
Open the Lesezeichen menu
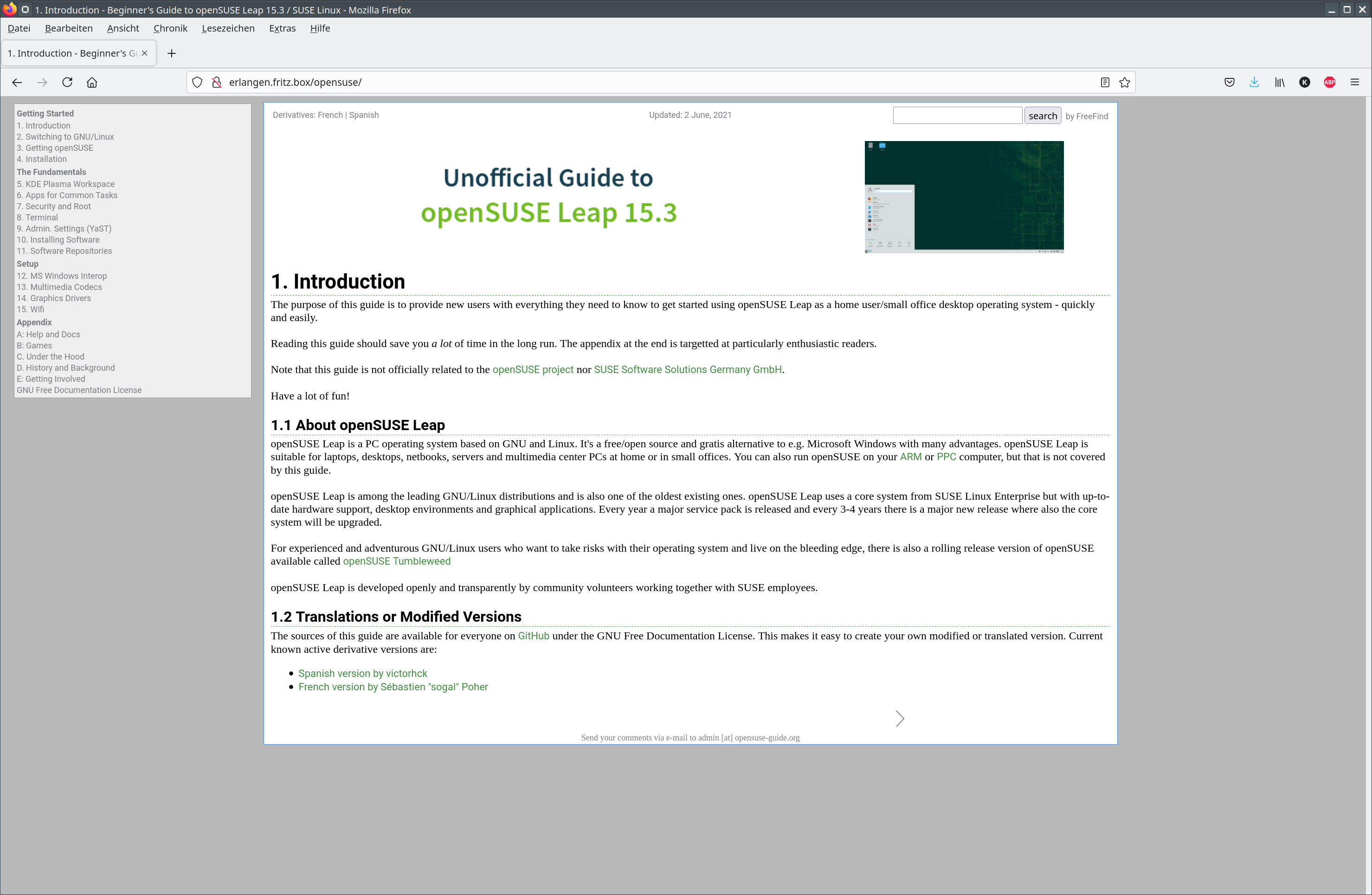[x=228, y=28]
